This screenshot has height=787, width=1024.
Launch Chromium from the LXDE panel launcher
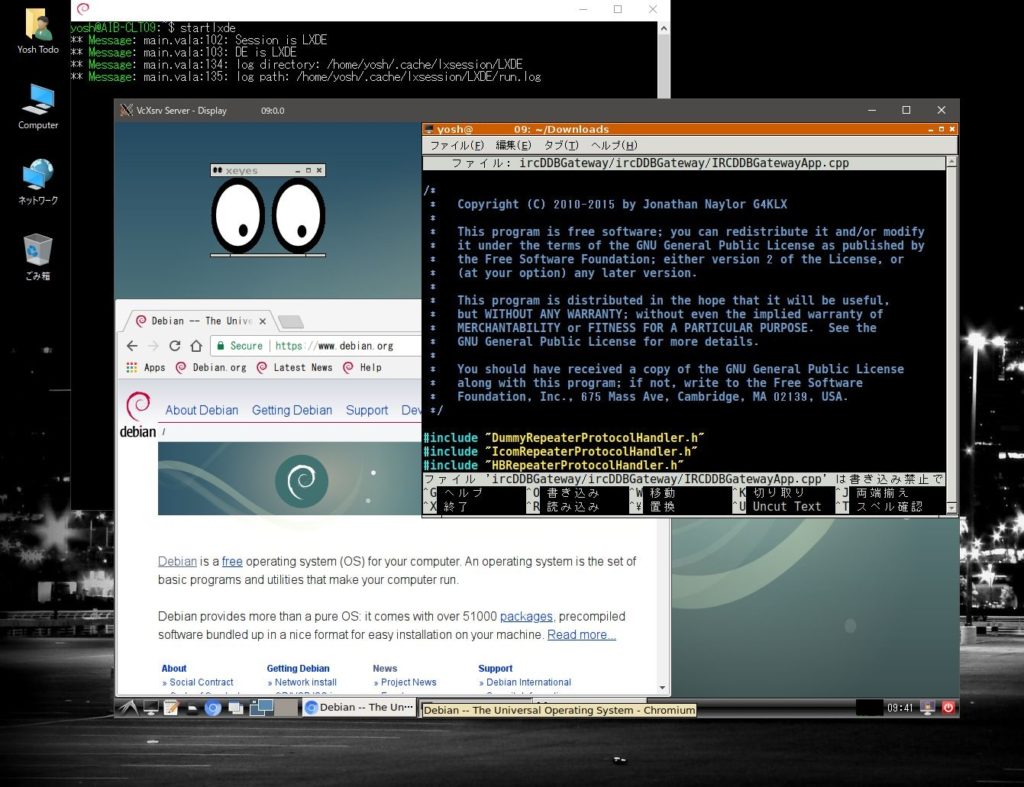point(212,707)
